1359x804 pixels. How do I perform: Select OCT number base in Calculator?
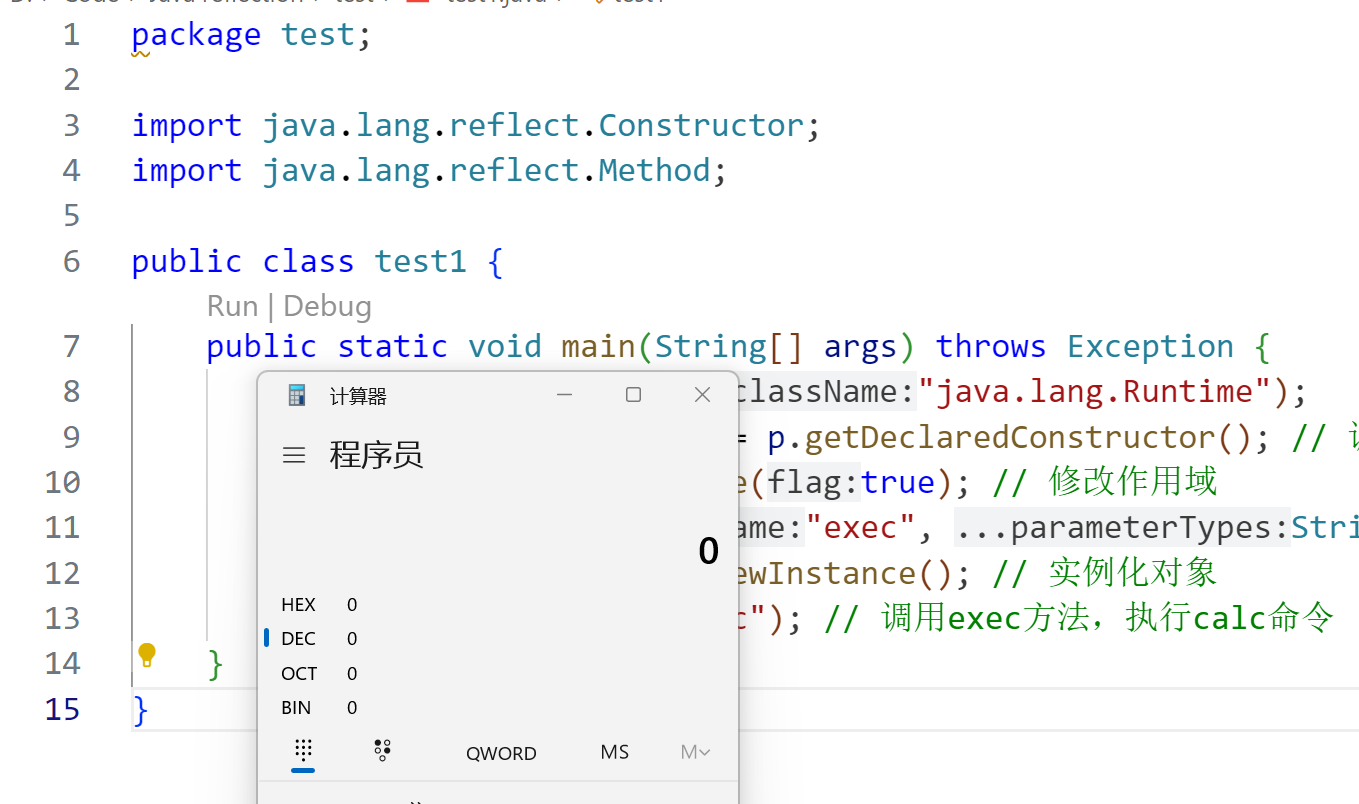pos(320,674)
